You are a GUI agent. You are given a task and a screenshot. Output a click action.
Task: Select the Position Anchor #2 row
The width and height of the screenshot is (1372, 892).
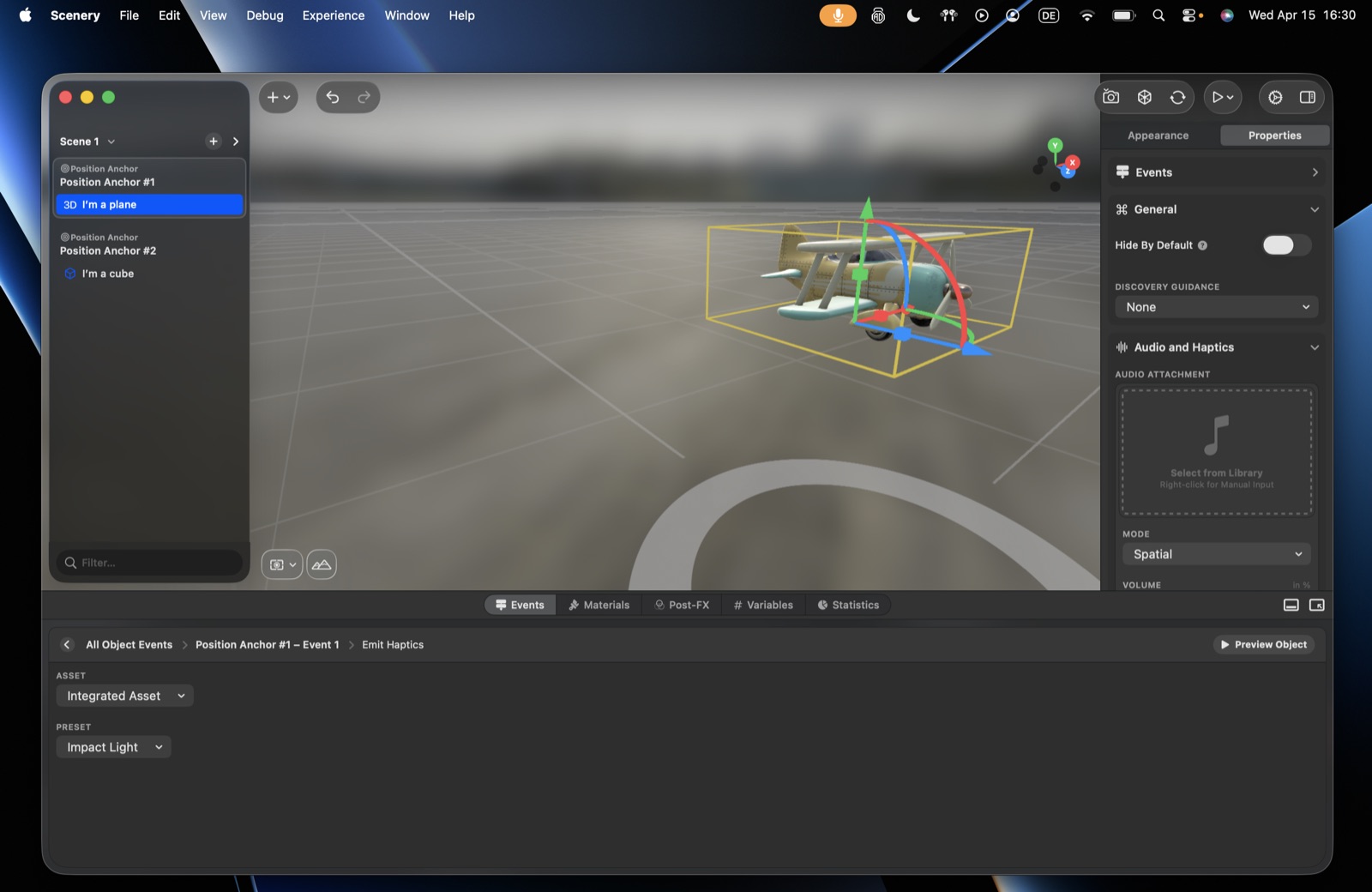[150, 244]
